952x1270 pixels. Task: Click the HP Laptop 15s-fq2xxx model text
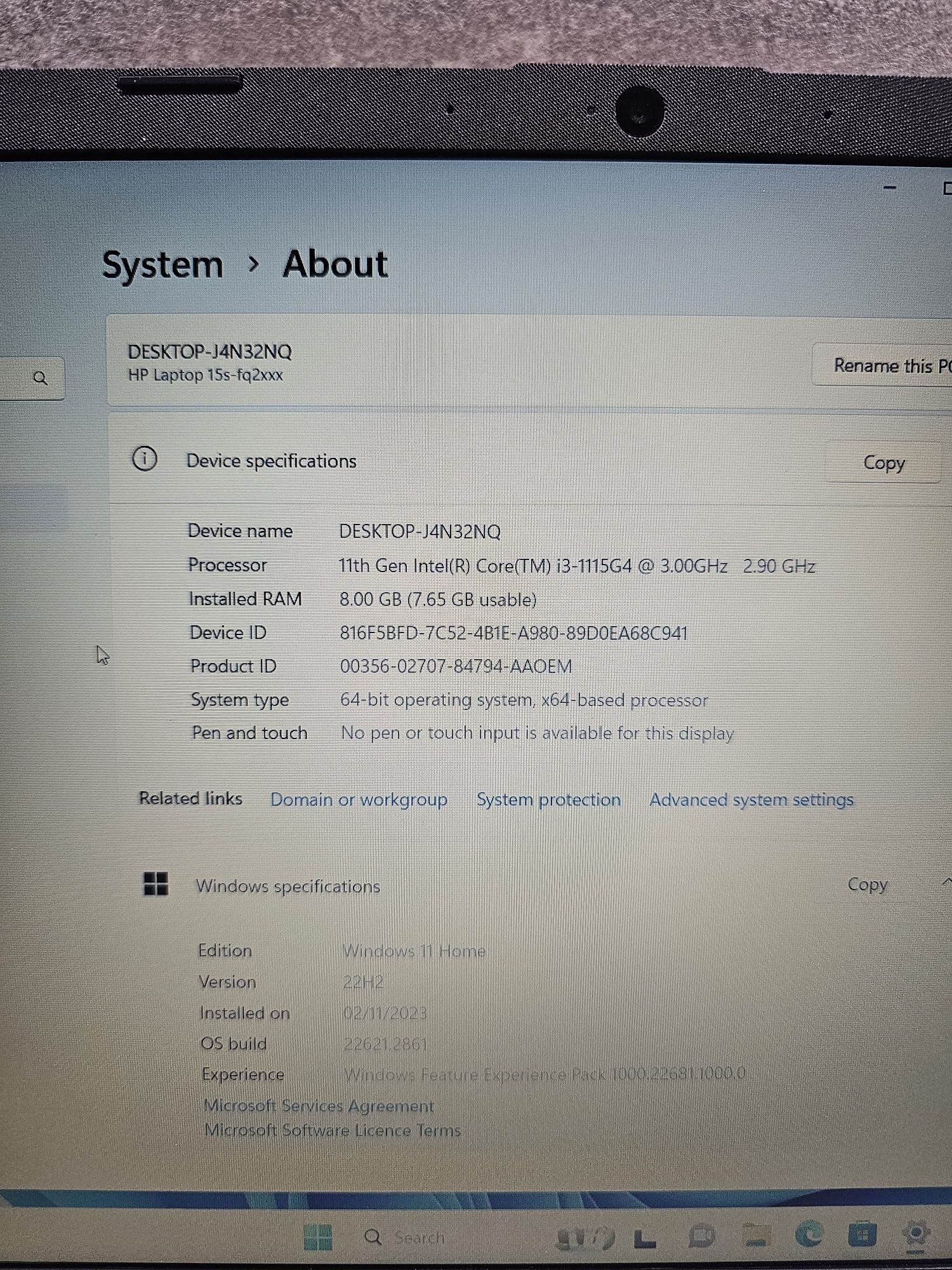click(205, 375)
